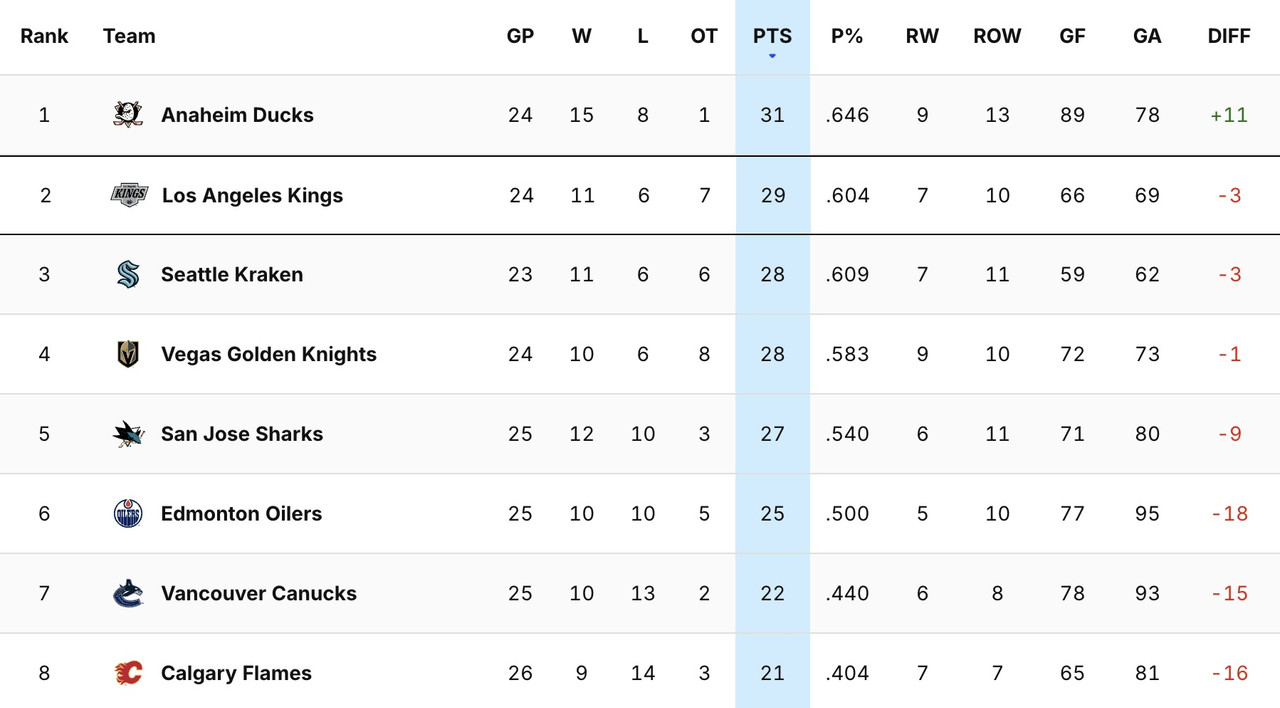Select the Edmonton Oilers logo
Image resolution: width=1280 pixels, height=708 pixels.
click(x=127, y=513)
